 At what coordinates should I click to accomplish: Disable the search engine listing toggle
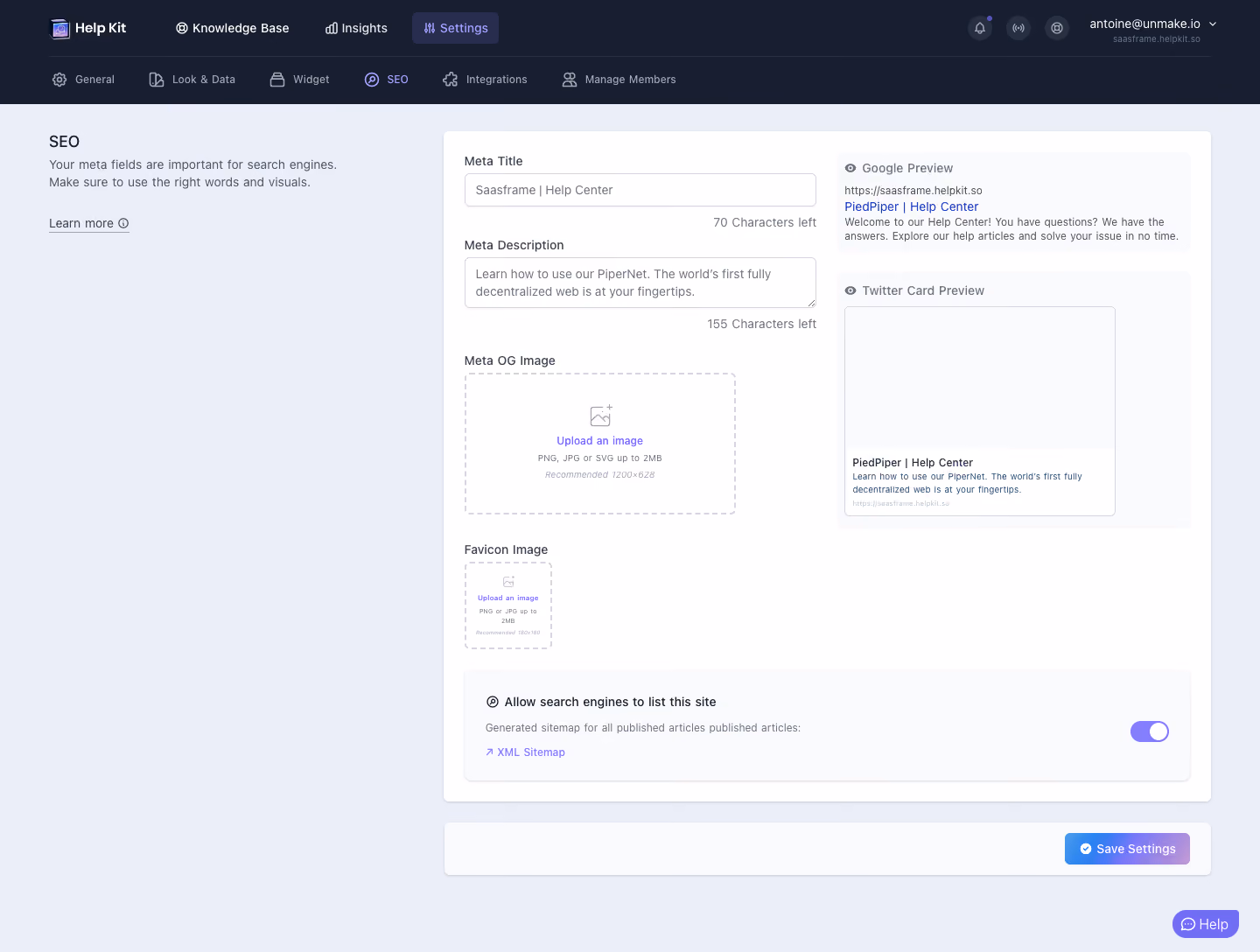[x=1150, y=731]
